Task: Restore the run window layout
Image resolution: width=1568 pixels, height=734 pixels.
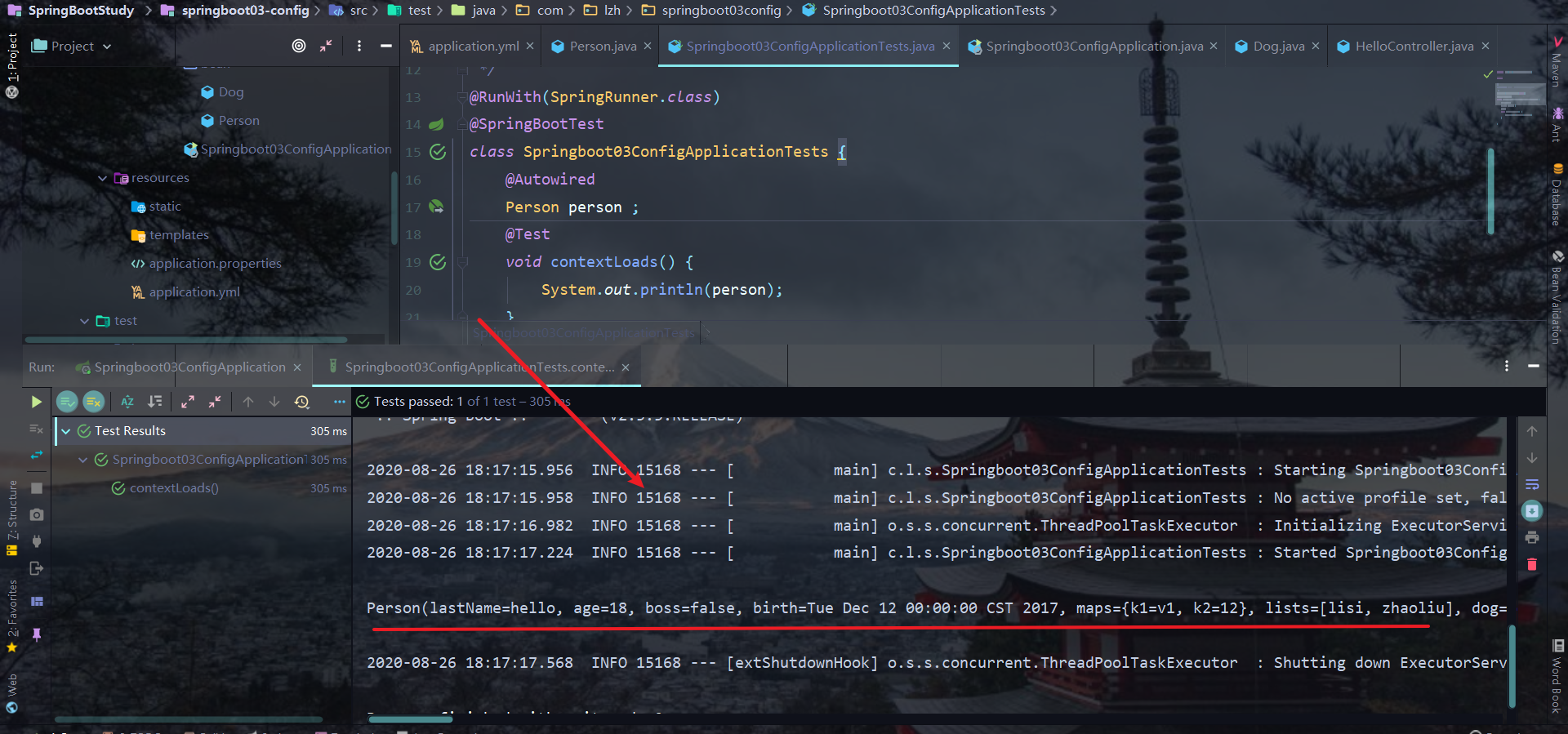Action: tap(36, 602)
